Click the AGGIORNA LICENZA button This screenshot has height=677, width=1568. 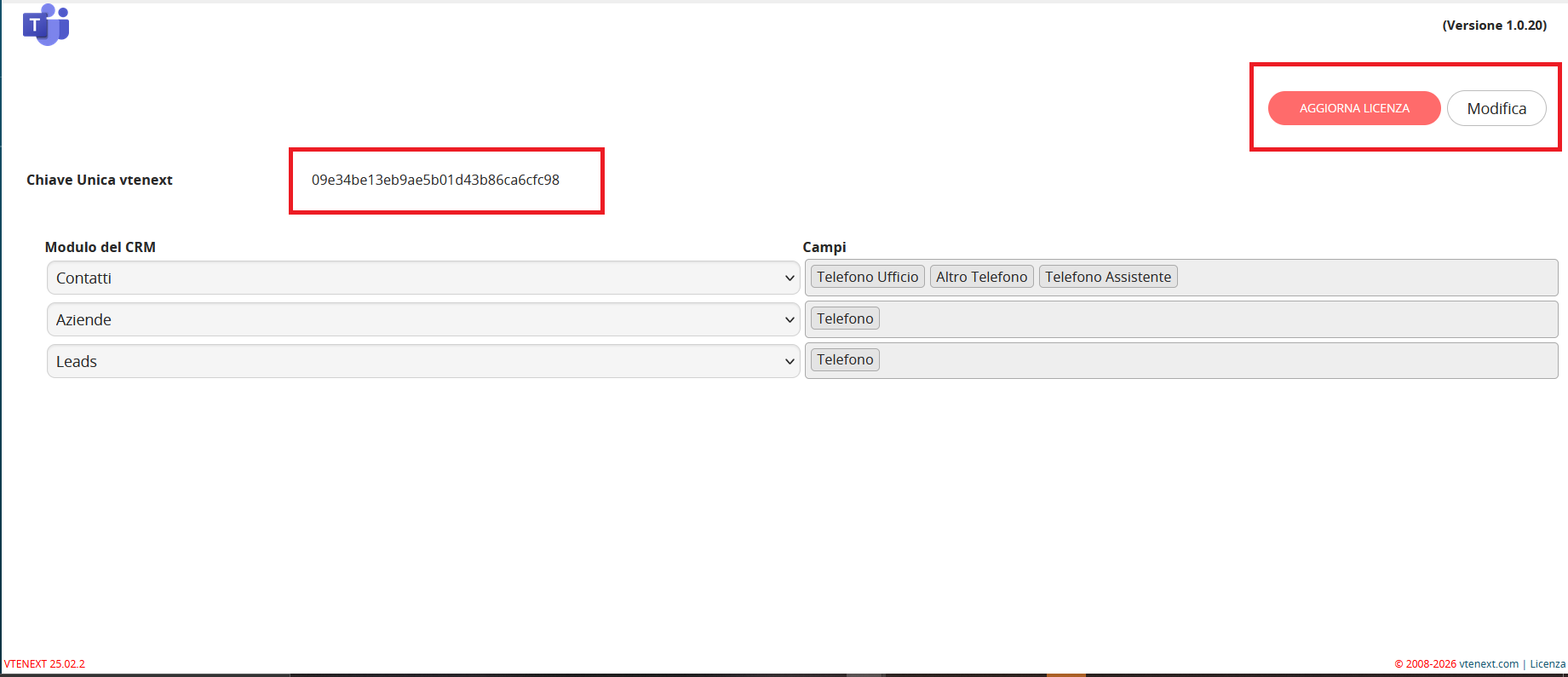click(x=1354, y=108)
